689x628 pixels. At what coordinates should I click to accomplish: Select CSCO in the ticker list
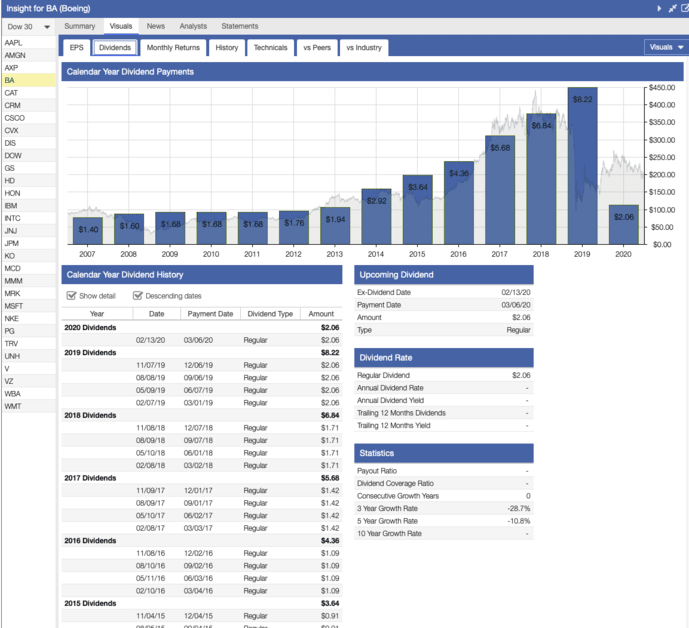point(29,118)
